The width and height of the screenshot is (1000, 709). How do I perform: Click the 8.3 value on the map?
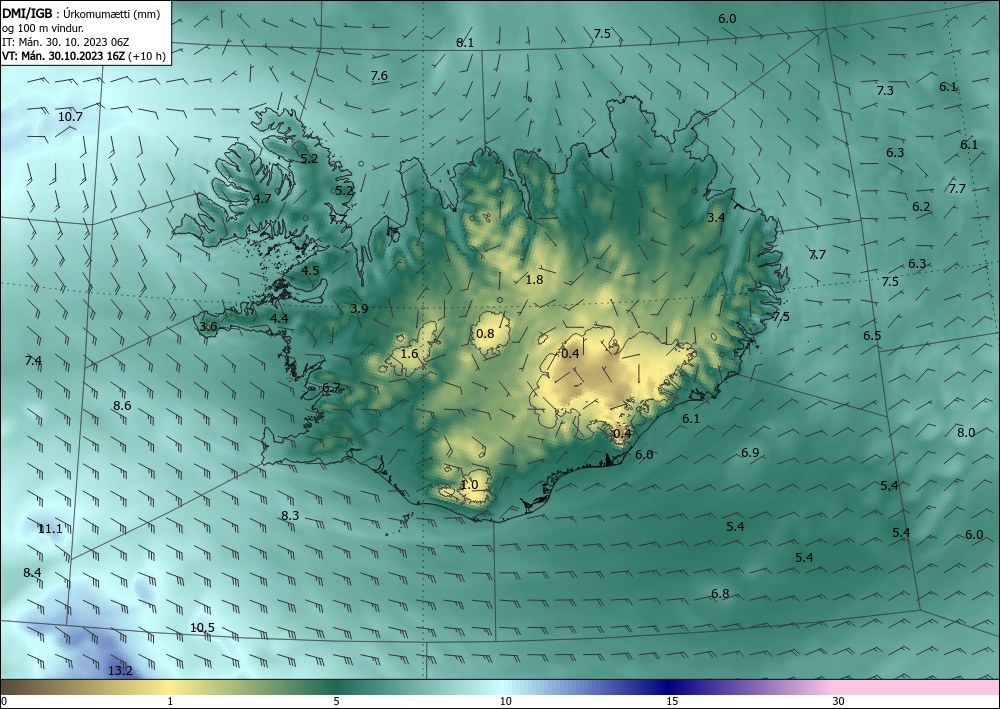[x=290, y=515]
